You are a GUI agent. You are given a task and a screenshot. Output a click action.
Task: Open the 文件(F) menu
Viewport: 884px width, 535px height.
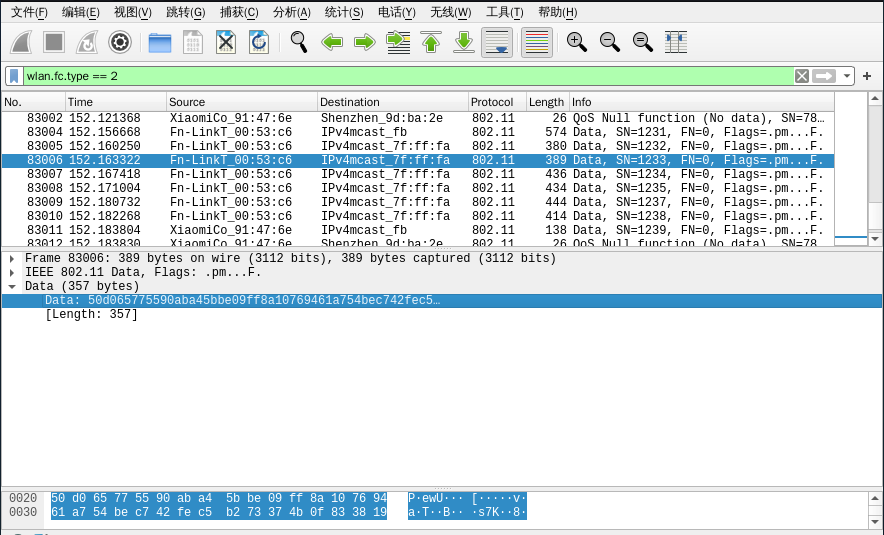[x=29, y=12]
